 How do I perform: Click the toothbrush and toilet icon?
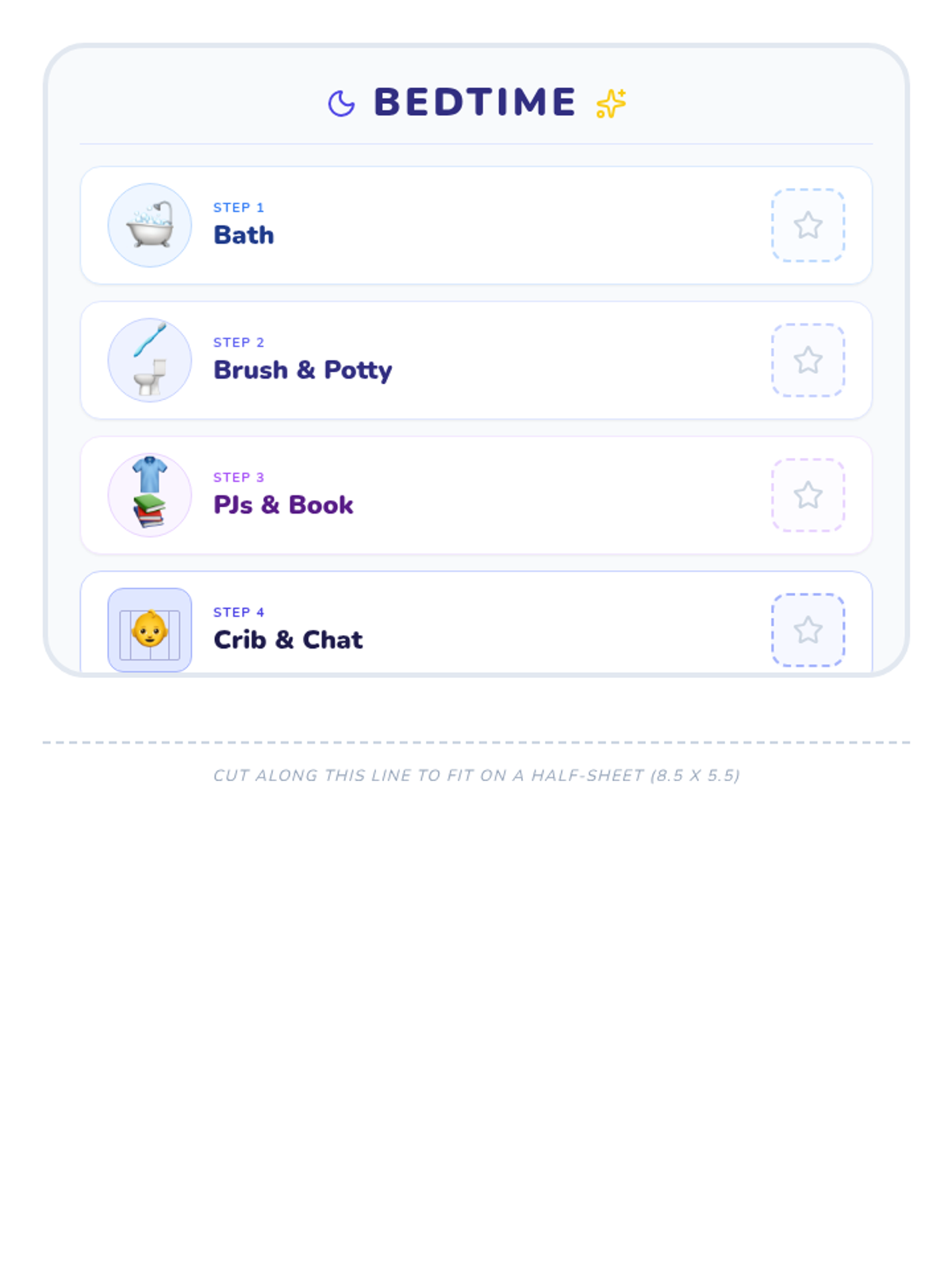tap(150, 360)
